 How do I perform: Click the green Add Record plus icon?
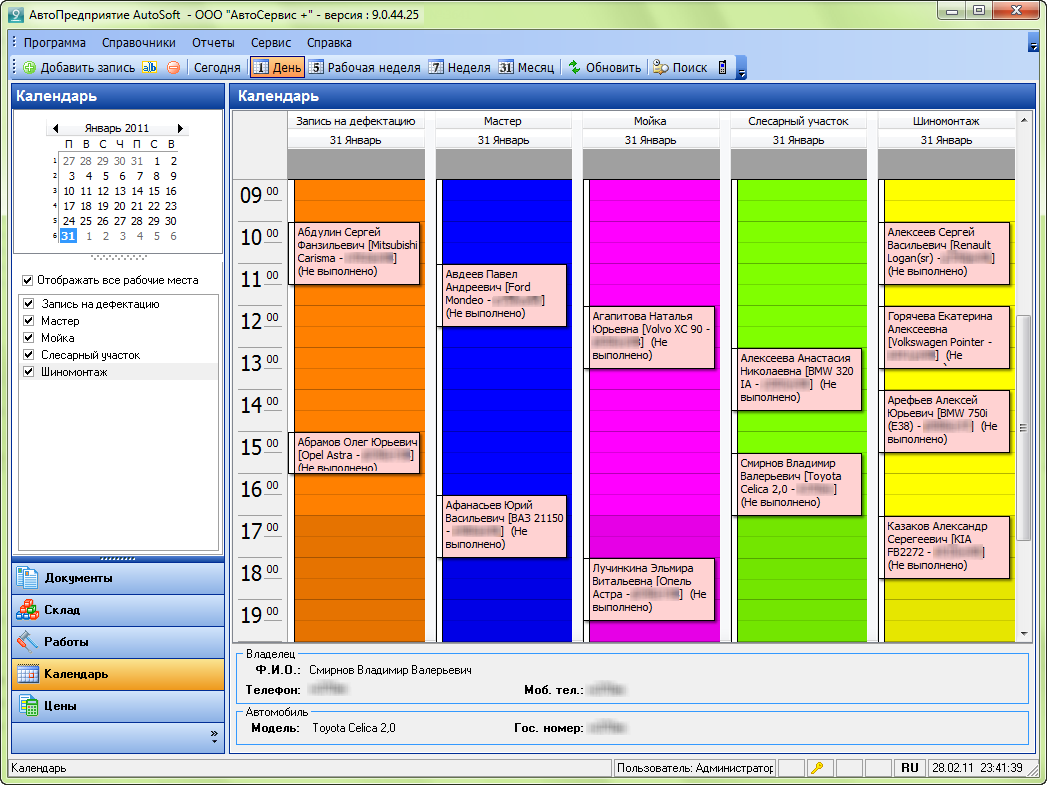29,68
